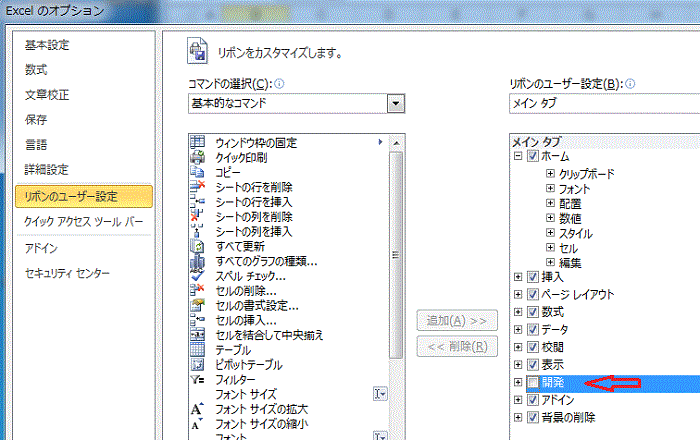Image resolution: width=700 pixels, height=440 pixels.
Task: Collapse the ホーム tree node
Action: click(518, 157)
